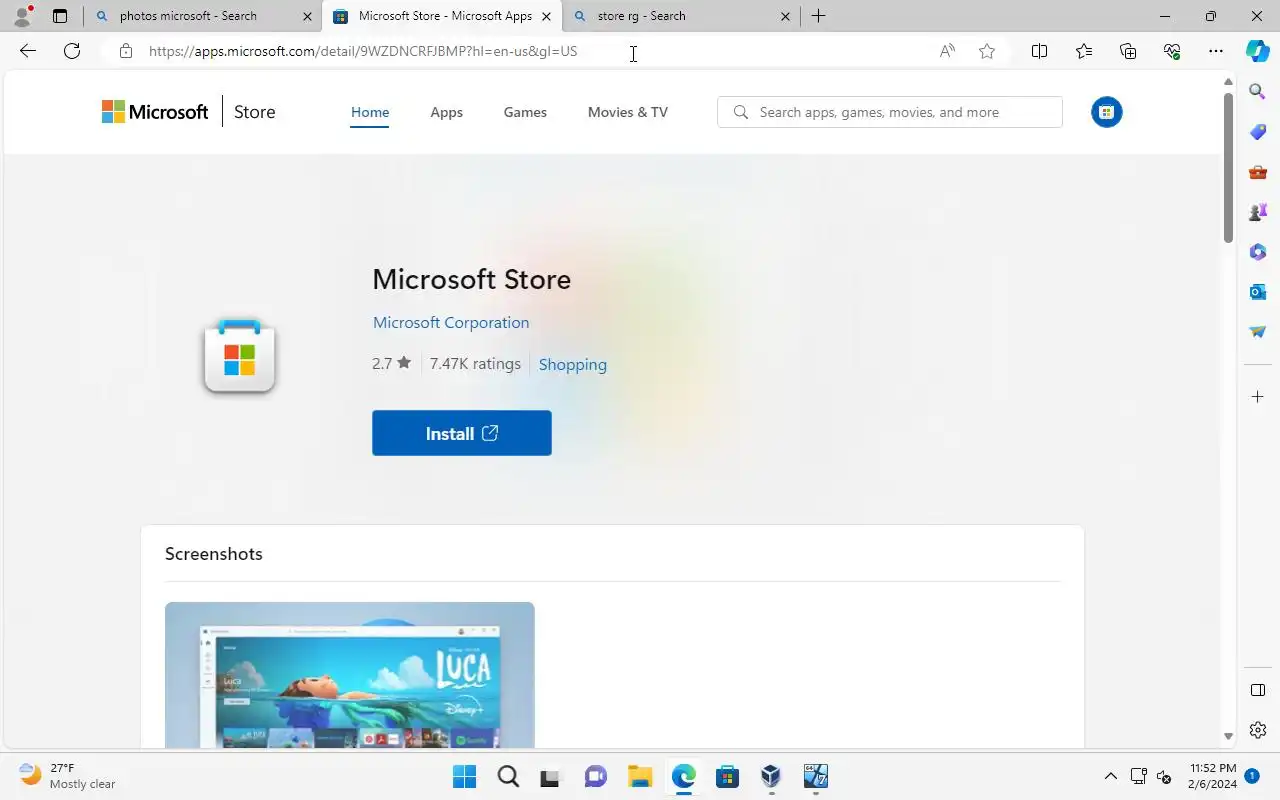
Task: Open the Games navigation item
Action: 525,112
